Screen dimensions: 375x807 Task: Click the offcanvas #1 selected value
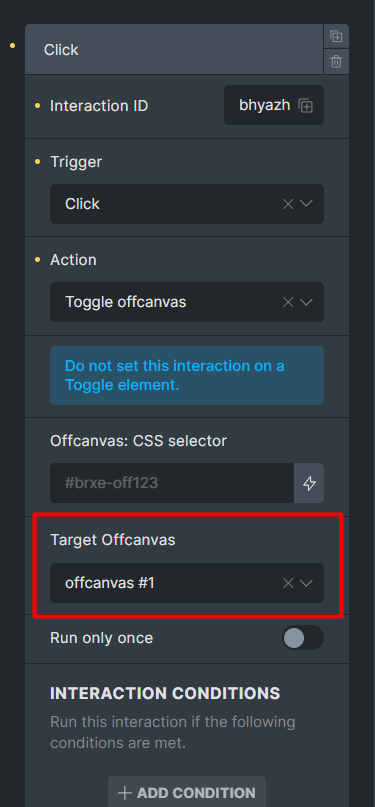pos(110,583)
